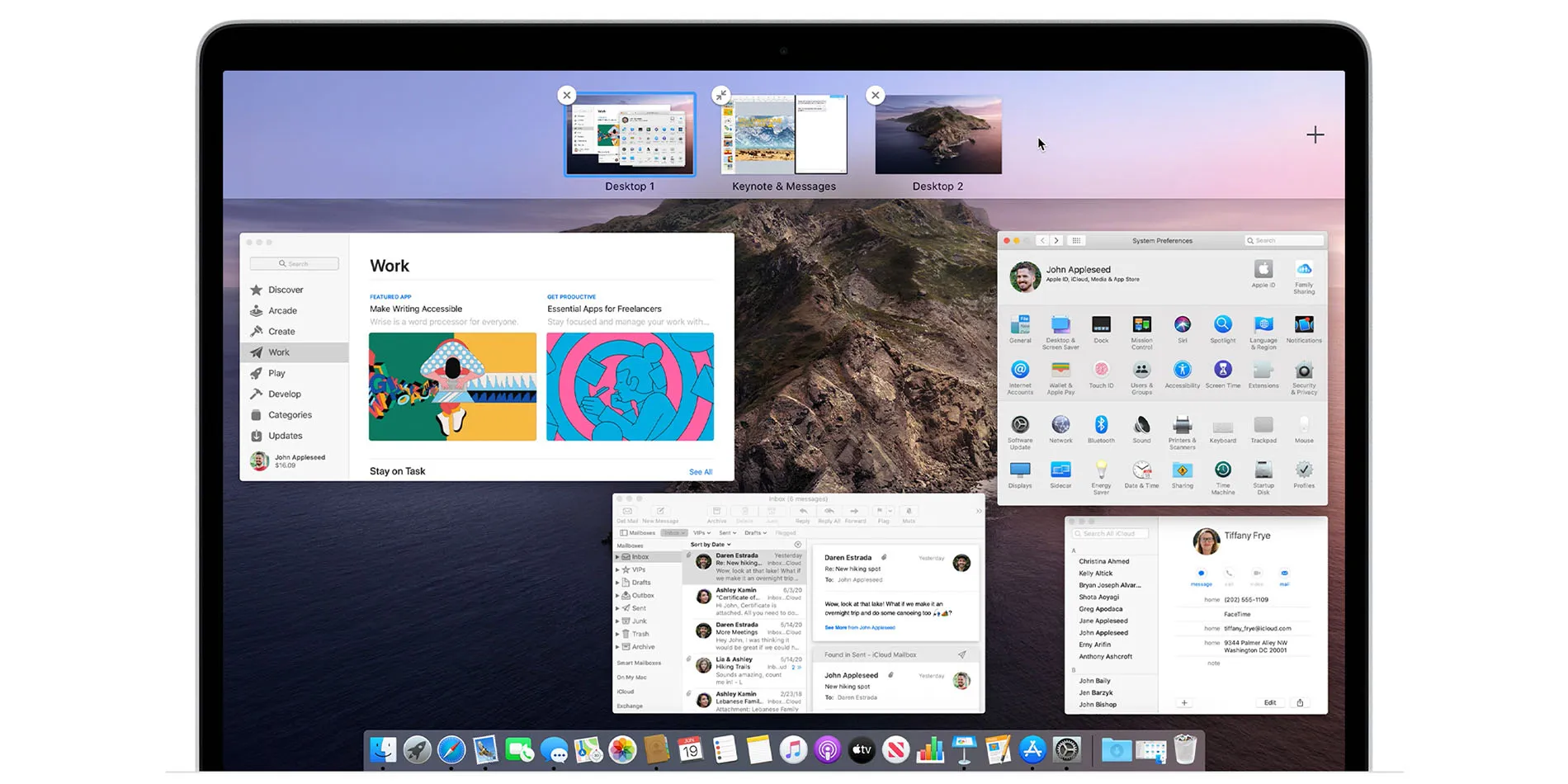The height and width of the screenshot is (784, 1568).
Task: Open Essential Apps for Freelancers artwork
Action: point(630,386)
